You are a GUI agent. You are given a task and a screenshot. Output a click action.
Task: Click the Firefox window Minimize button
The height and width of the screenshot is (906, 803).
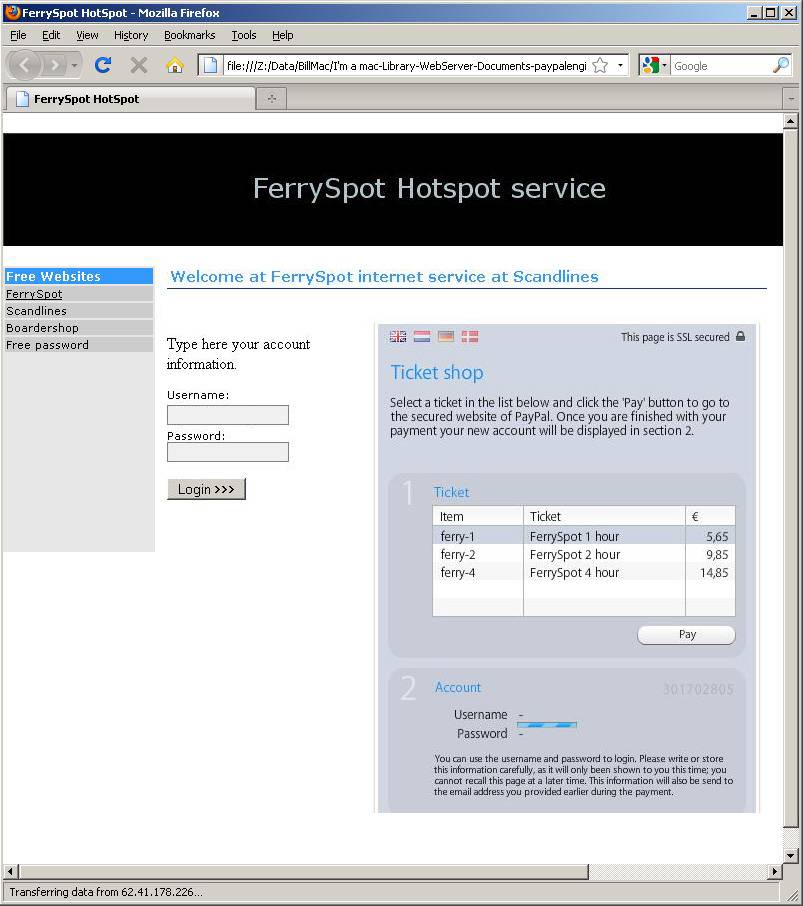(x=754, y=12)
